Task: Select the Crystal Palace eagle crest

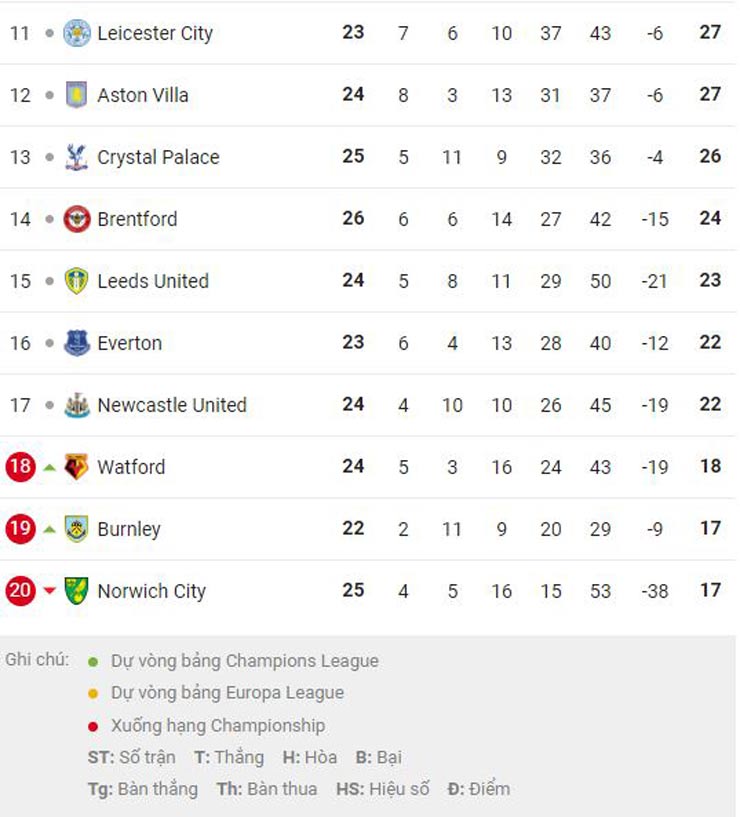Action: (x=77, y=157)
